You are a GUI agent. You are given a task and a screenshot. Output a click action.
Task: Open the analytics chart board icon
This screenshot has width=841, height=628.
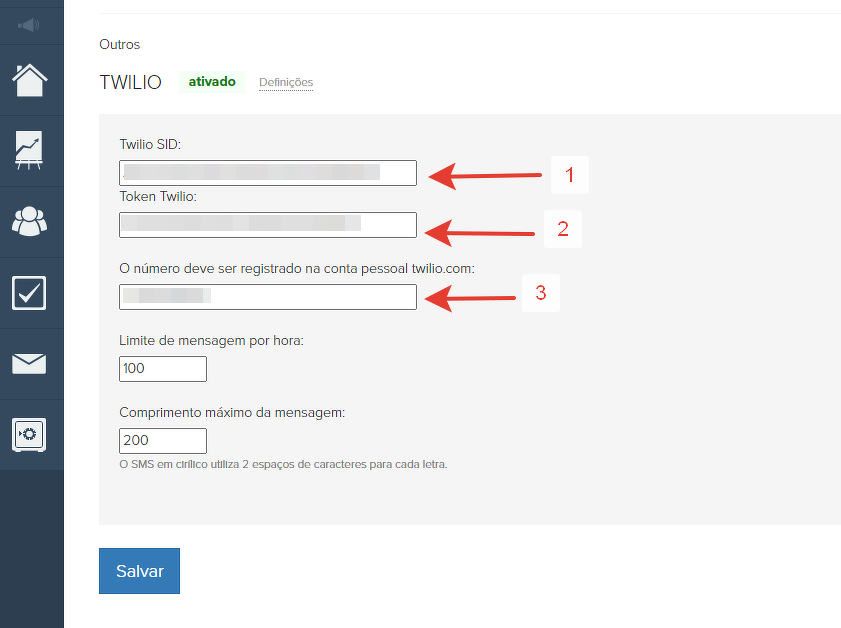(30, 150)
